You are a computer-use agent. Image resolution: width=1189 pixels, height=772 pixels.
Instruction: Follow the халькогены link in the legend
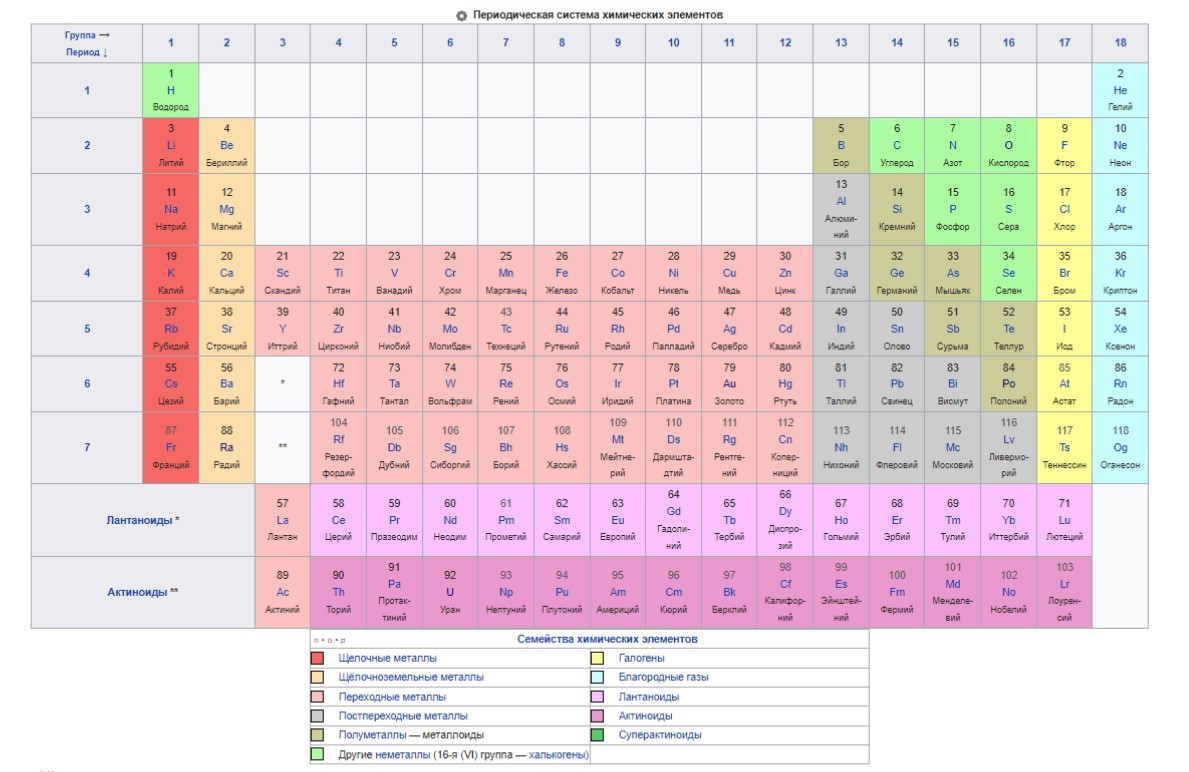557,755
